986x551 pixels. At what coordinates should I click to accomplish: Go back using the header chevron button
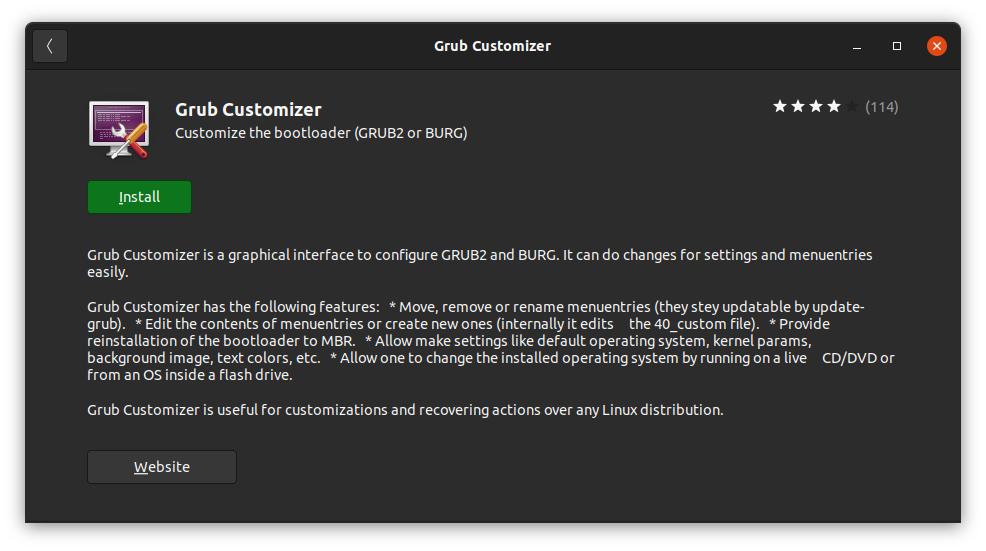50,46
